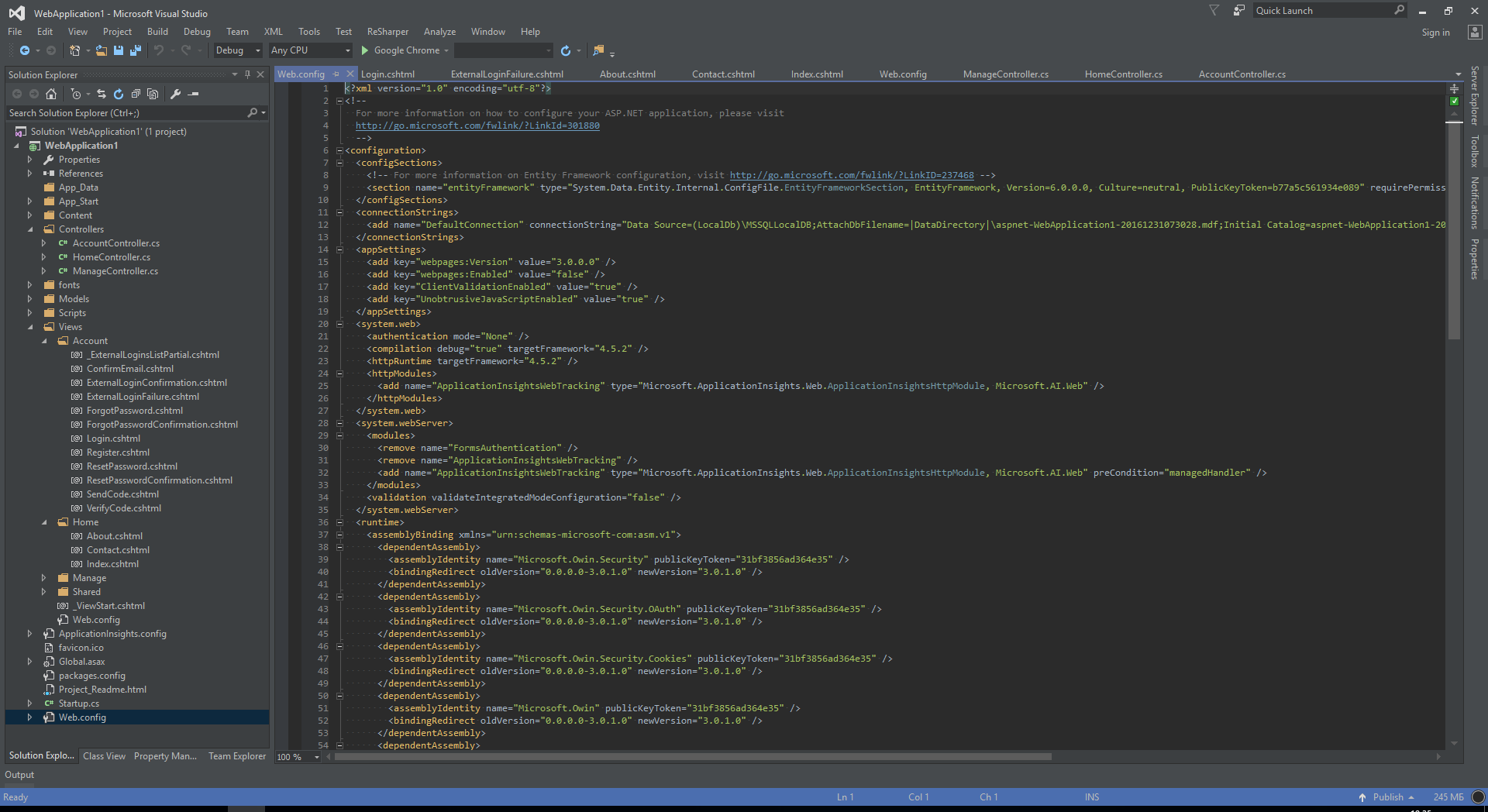Image resolution: width=1488 pixels, height=812 pixels.
Task: Collapse the connectionStrings outlining box
Action: pyautogui.click(x=339, y=212)
